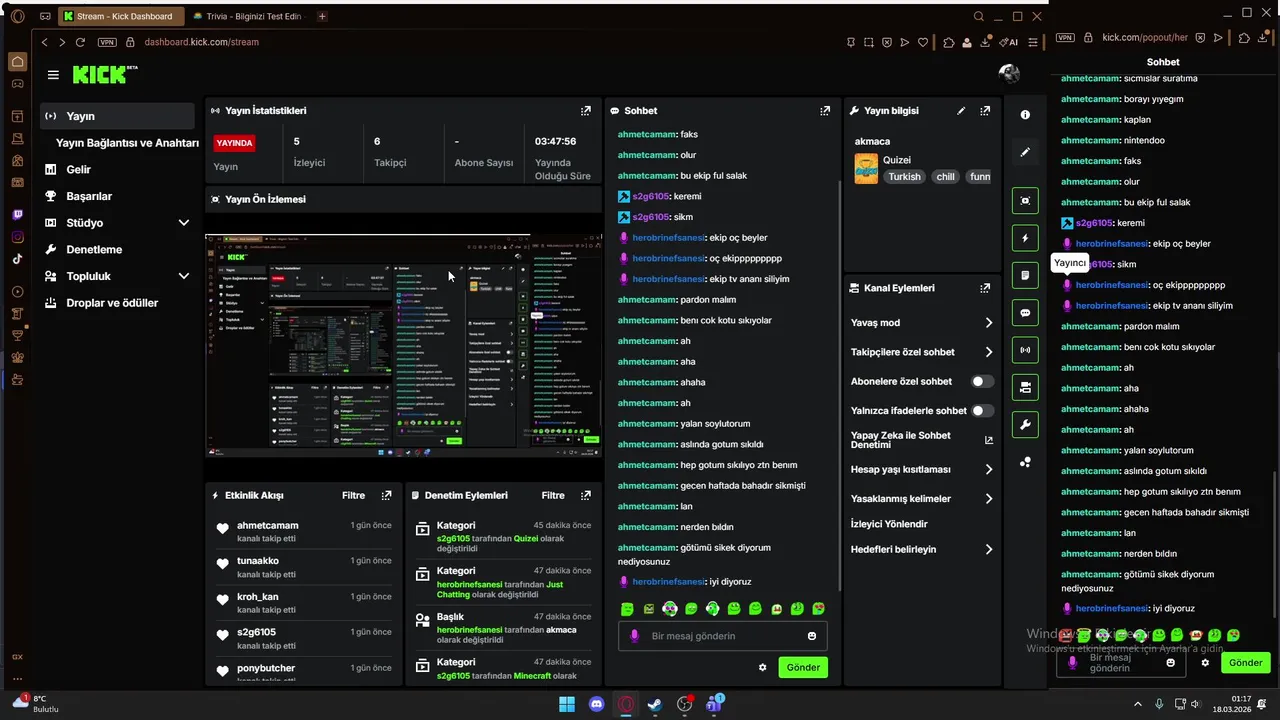Open chat settings gear beside Gönder in dashboard
1280x720 pixels.
pos(763,667)
